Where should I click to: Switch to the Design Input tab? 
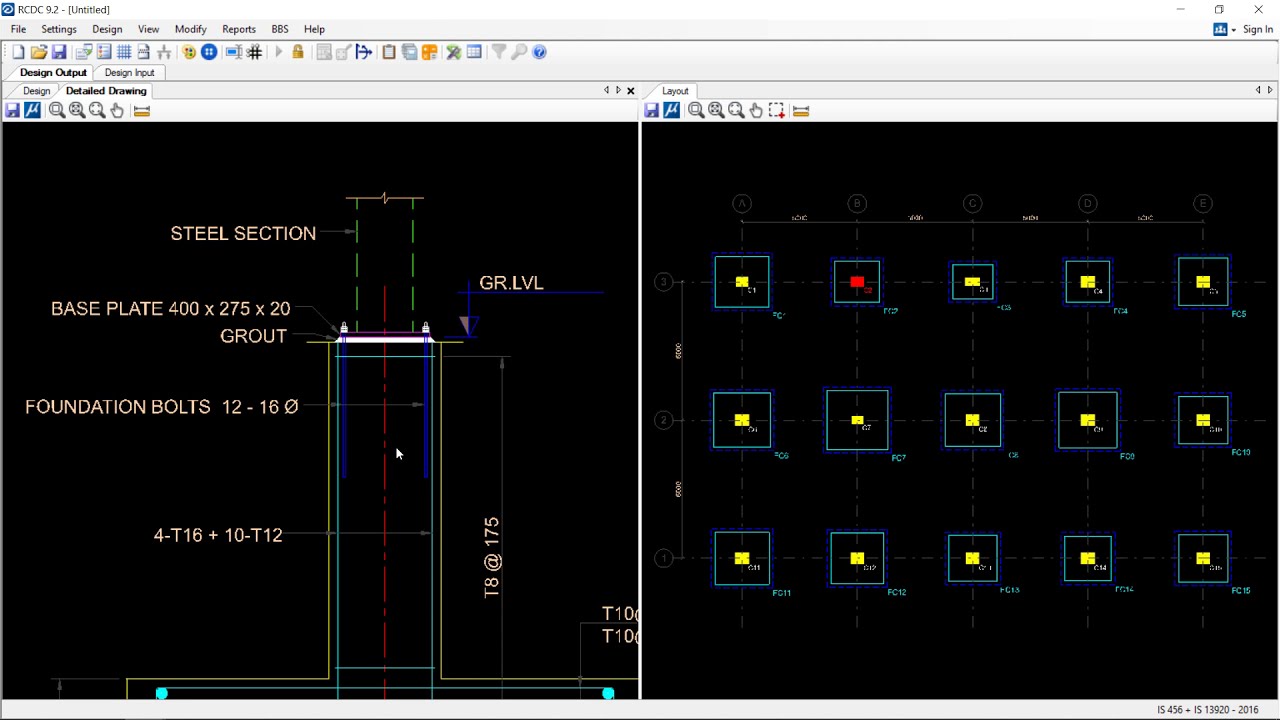[129, 72]
